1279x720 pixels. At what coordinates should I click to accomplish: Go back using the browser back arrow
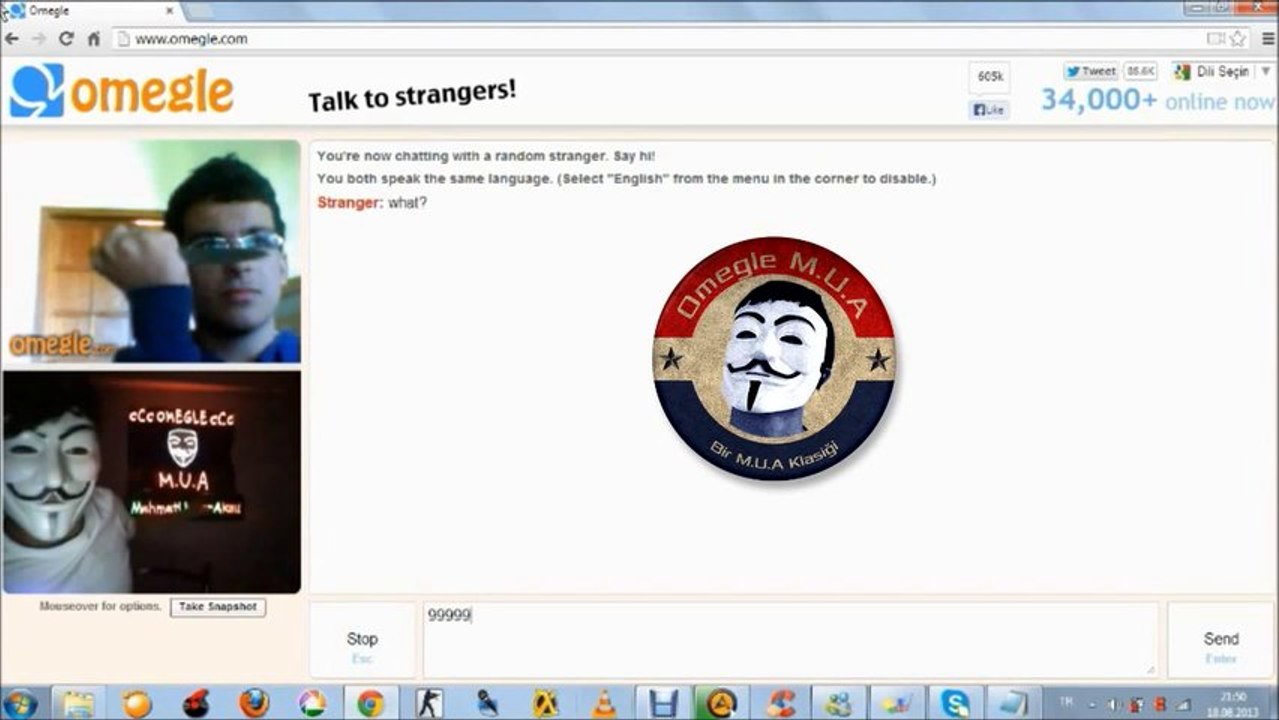pos(12,39)
